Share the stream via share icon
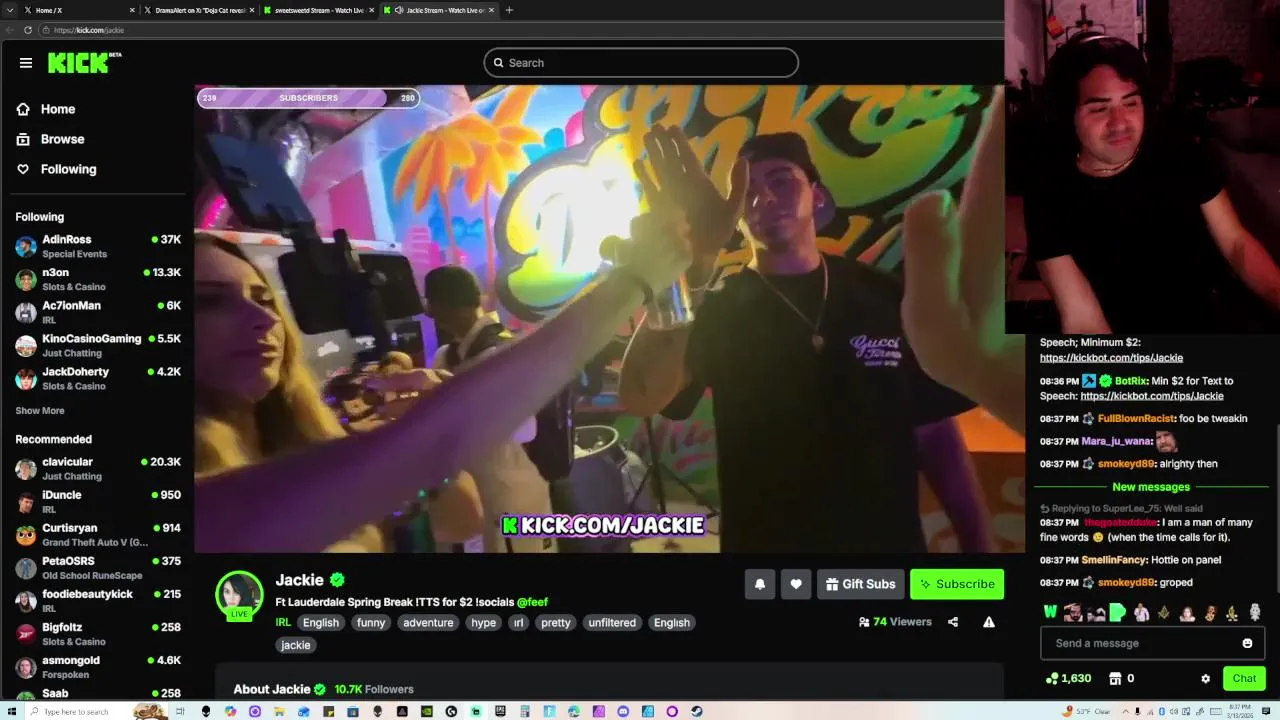Image resolution: width=1280 pixels, height=720 pixels. tap(953, 622)
